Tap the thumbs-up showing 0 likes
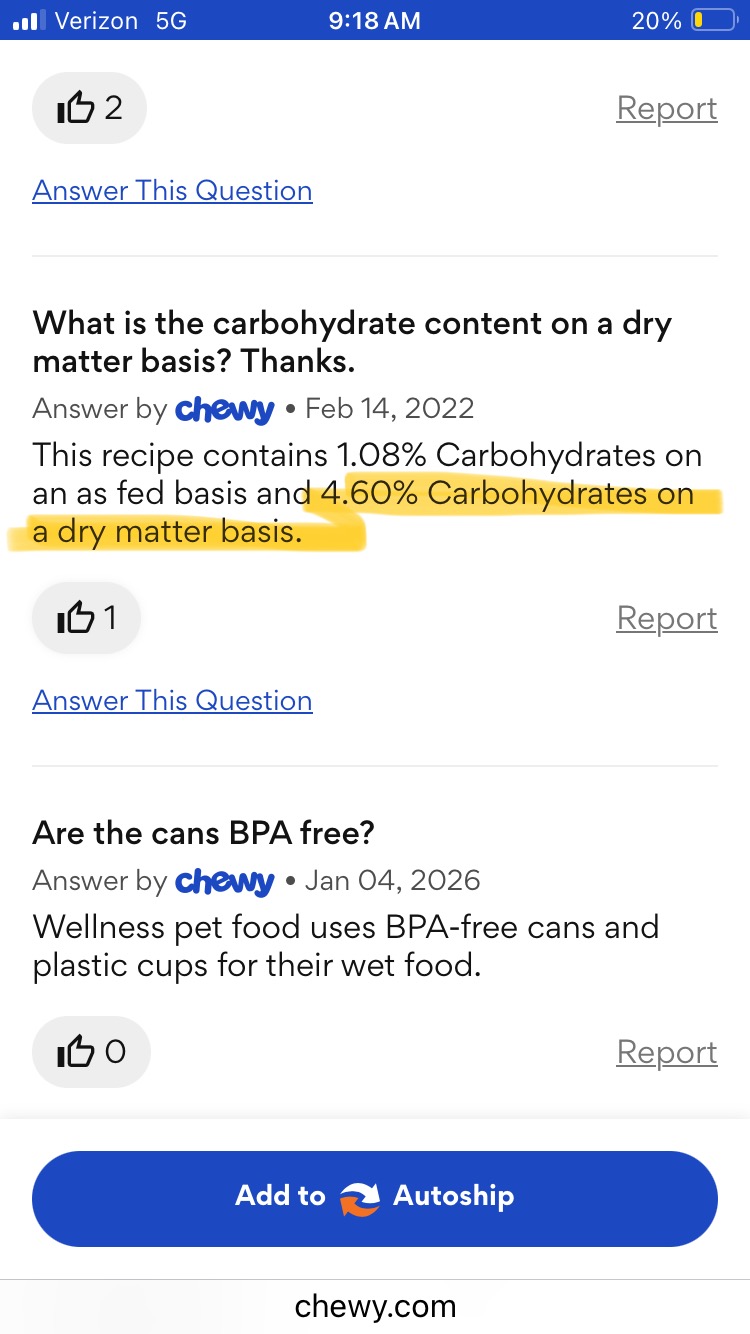 pos(90,1051)
